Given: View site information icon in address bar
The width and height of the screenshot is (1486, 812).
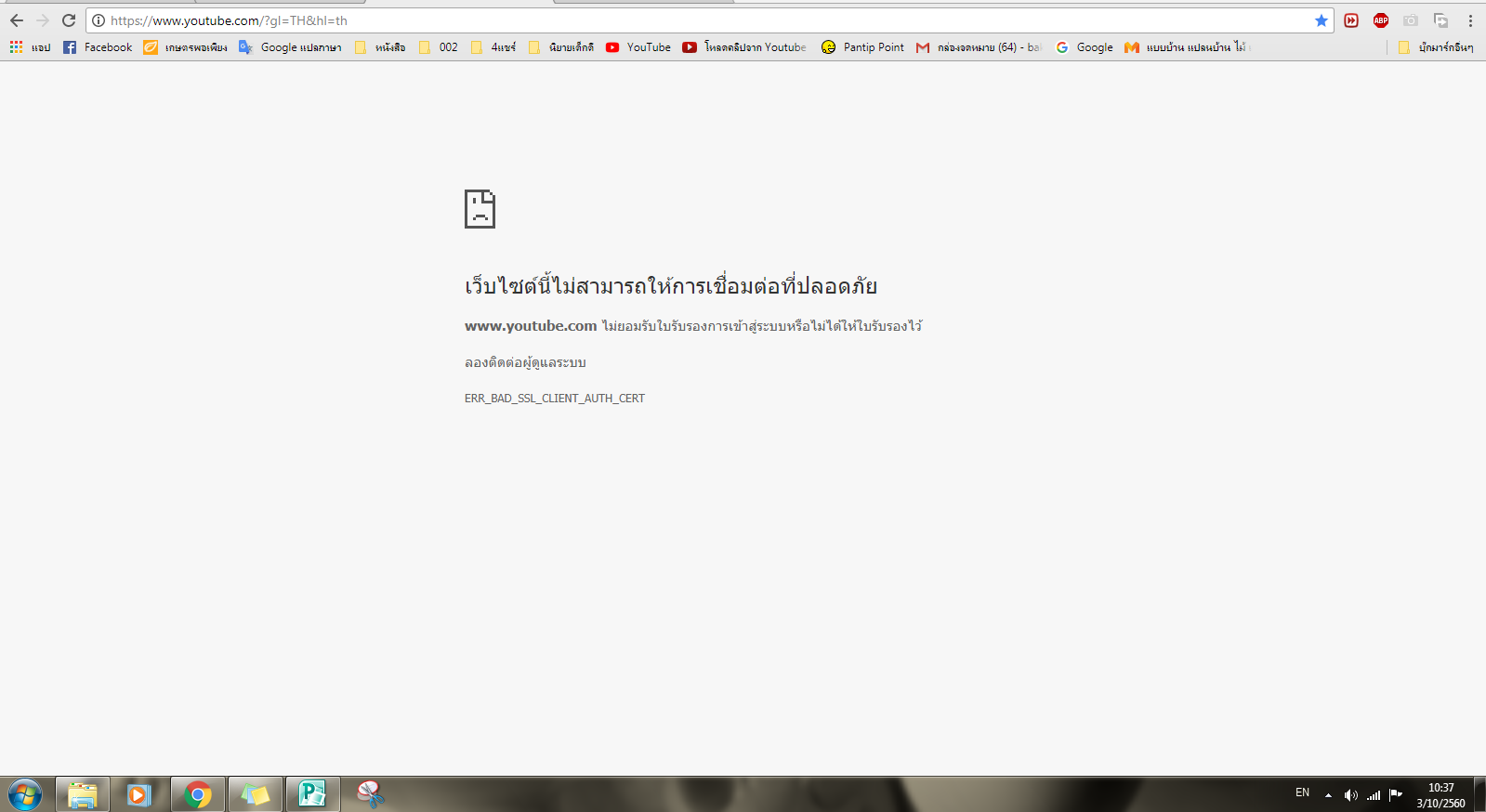Looking at the screenshot, I should 99,20.
